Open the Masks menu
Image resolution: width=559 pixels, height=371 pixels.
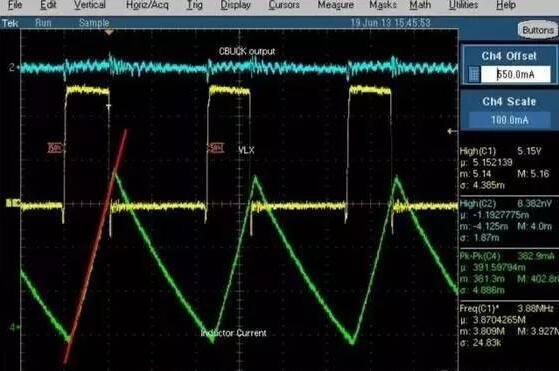coord(383,5)
